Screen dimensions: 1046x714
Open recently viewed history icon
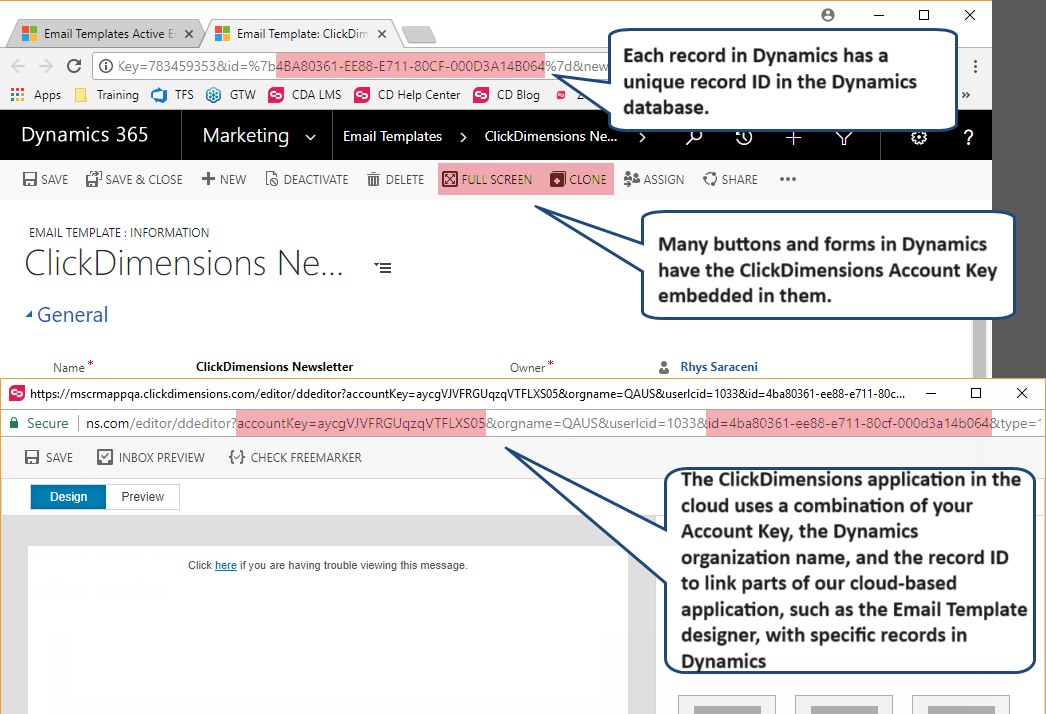point(743,137)
